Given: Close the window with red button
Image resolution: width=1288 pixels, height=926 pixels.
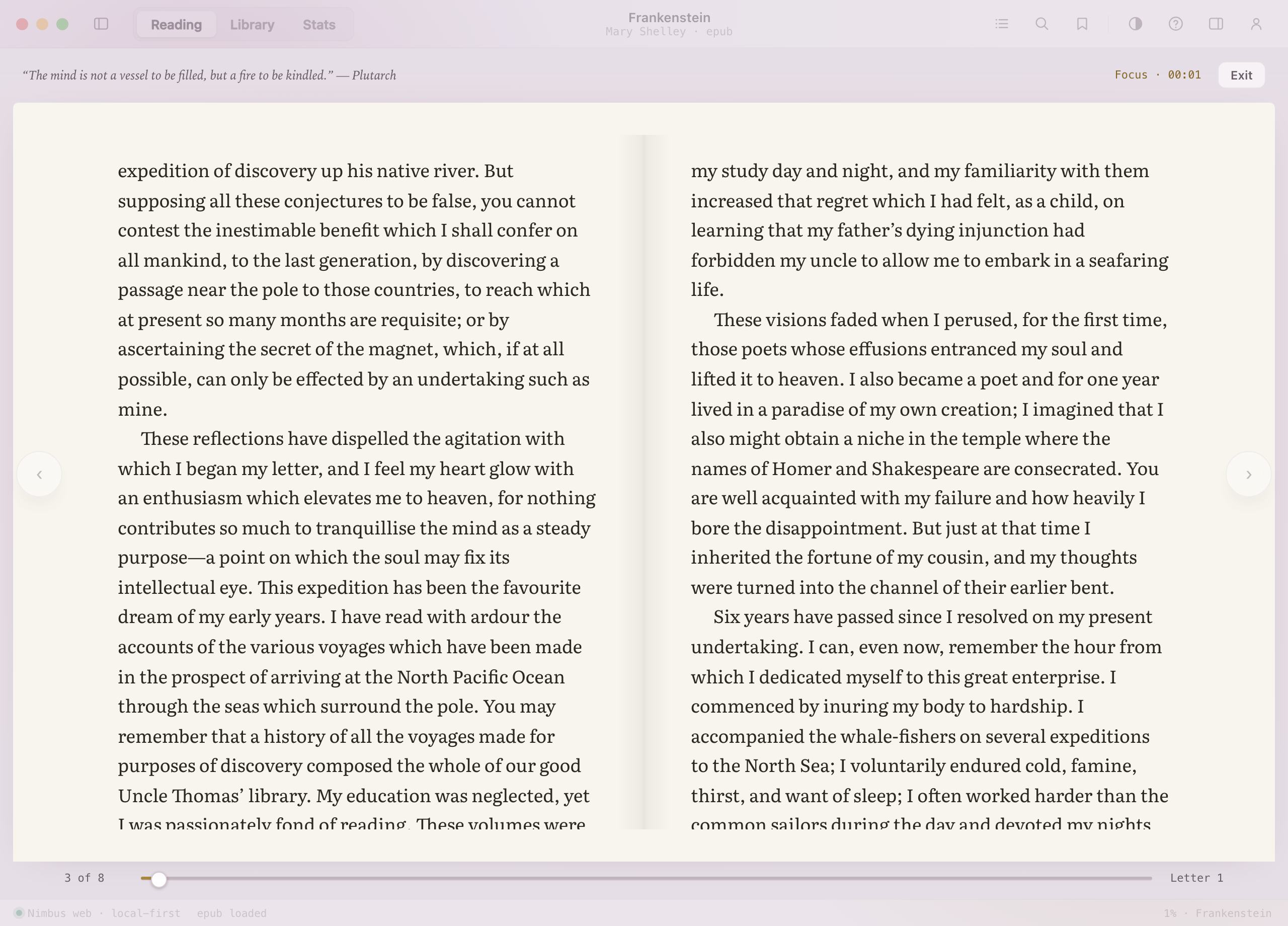Looking at the screenshot, I should tap(22, 24).
